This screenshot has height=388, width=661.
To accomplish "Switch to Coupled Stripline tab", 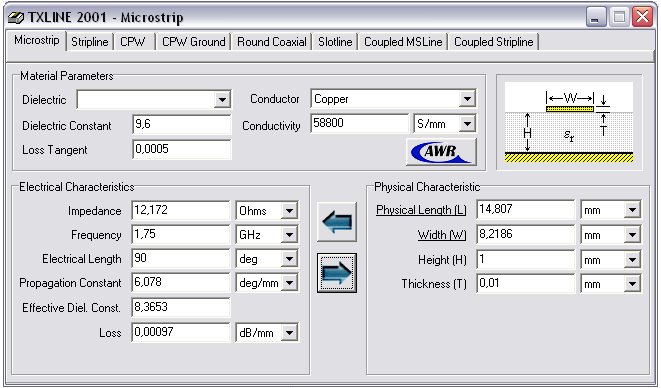I will point(494,42).
